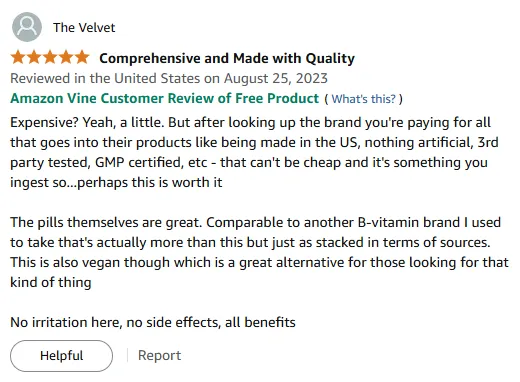Click the first orange rating star
Screen dimensions: 520x382
(x=18, y=57)
